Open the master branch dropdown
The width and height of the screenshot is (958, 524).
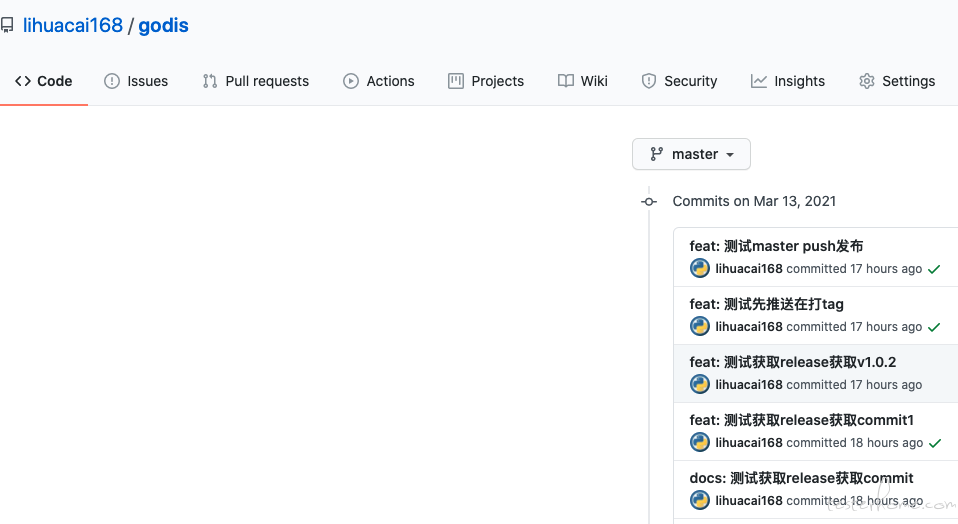coord(691,154)
